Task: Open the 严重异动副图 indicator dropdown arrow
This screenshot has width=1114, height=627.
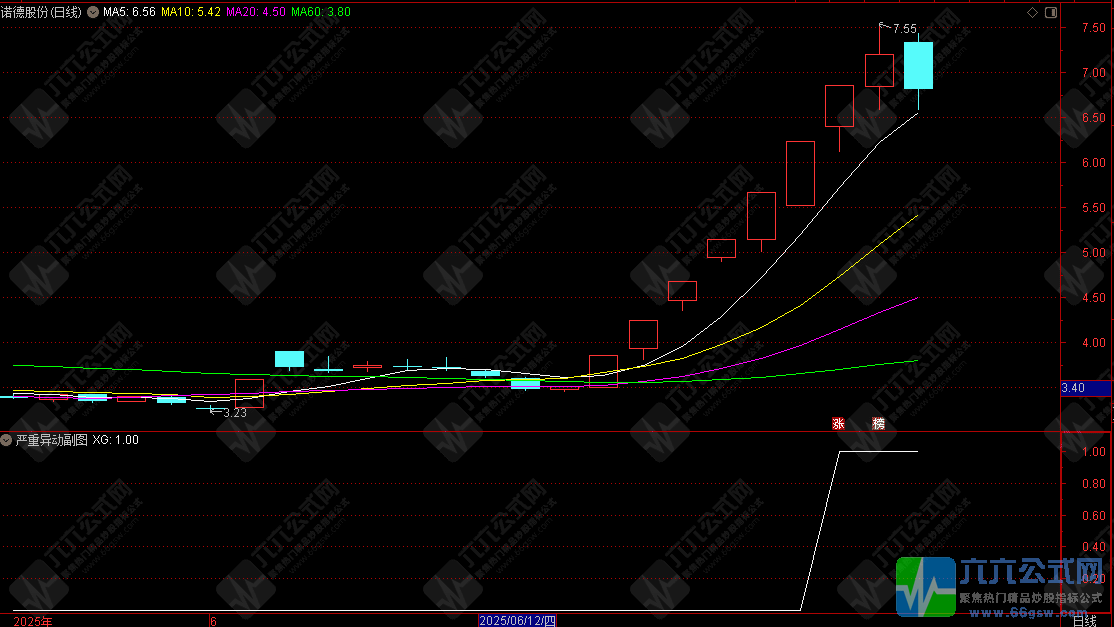Action: 7,440
